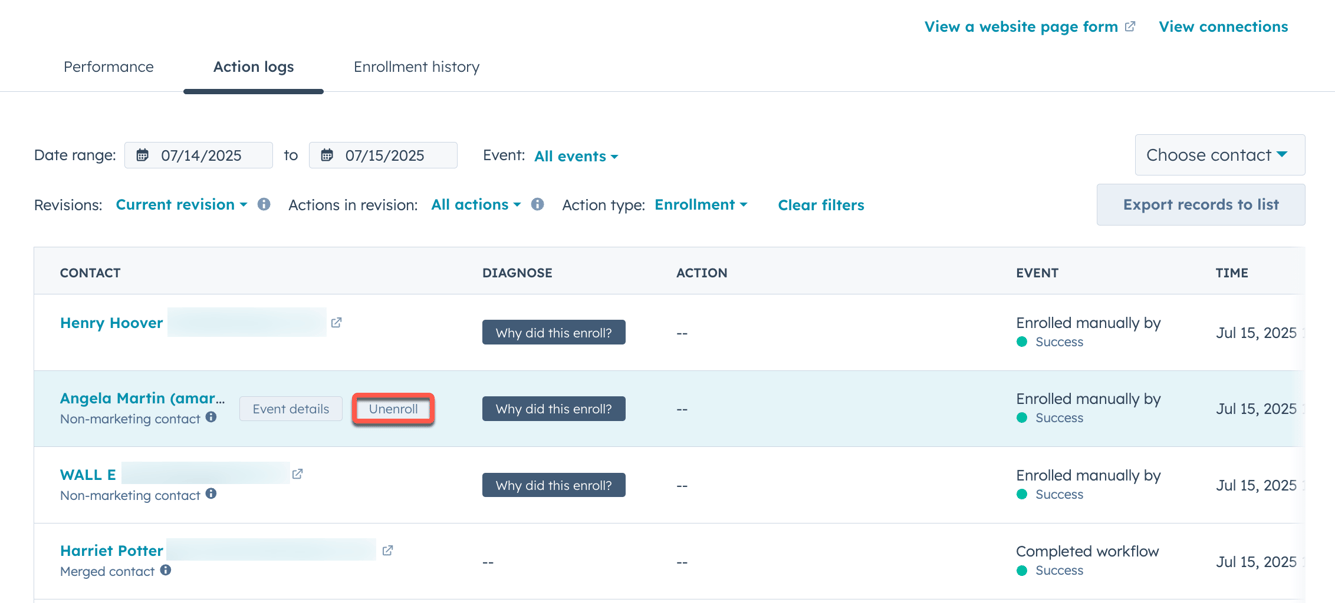Viewport: 1335px width, 603px height.
Task: Click Harriet Potter's Merged contact info icon
Action: pos(165,571)
